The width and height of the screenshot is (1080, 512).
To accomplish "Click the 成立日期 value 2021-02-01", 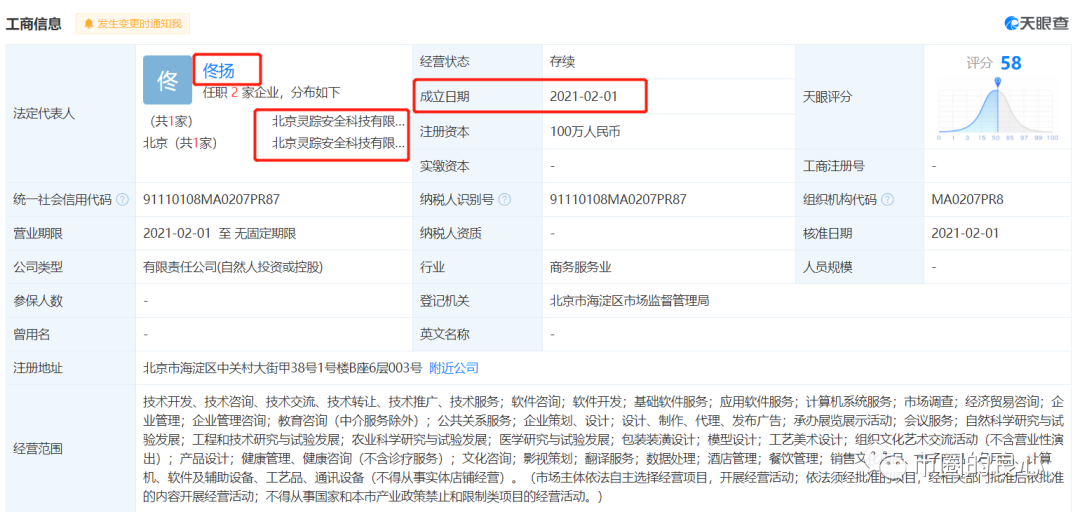I will pos(583,96).
